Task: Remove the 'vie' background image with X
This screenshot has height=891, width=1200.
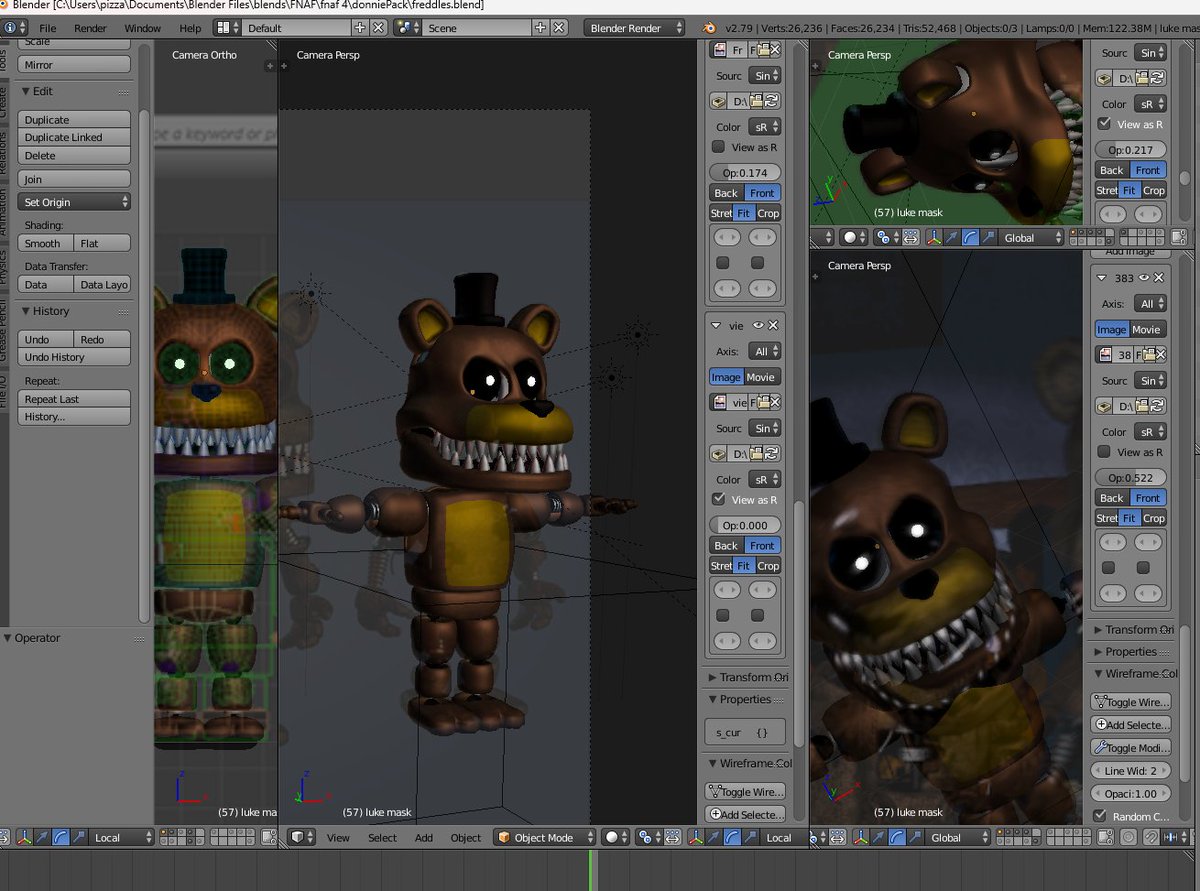Action: 773,325
